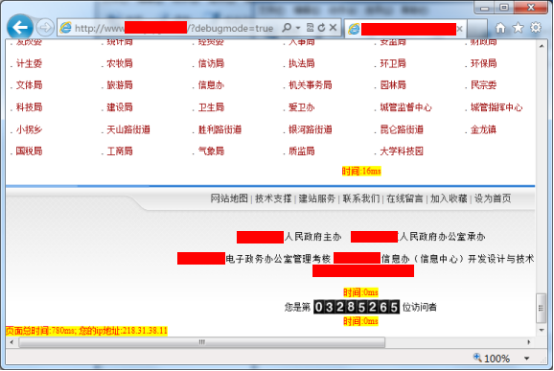Click the Forward navigation arrow
Screen dimensions: 554x371
(x=45, y=28)
